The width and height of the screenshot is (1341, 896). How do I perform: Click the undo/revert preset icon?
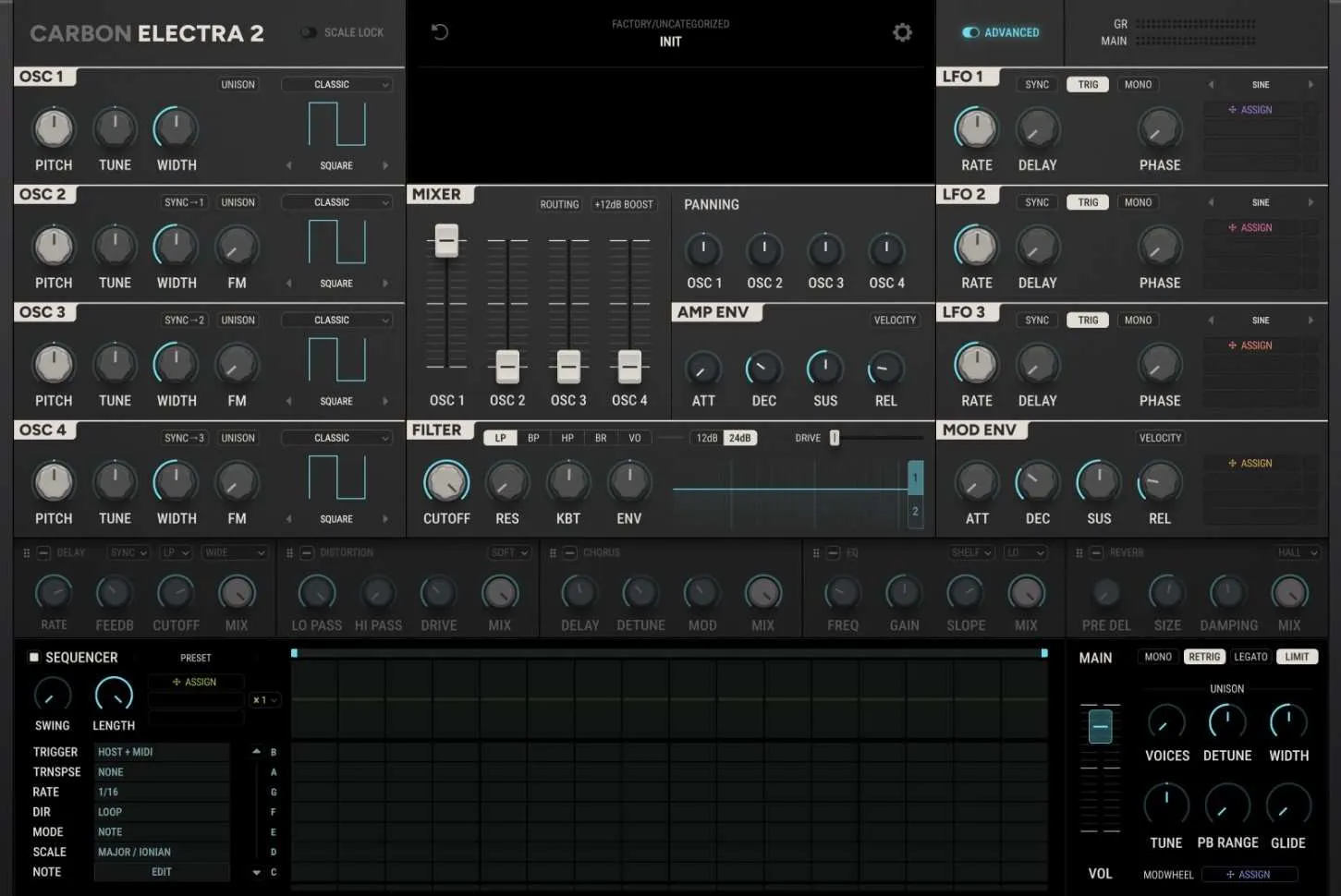pos(440,32)
